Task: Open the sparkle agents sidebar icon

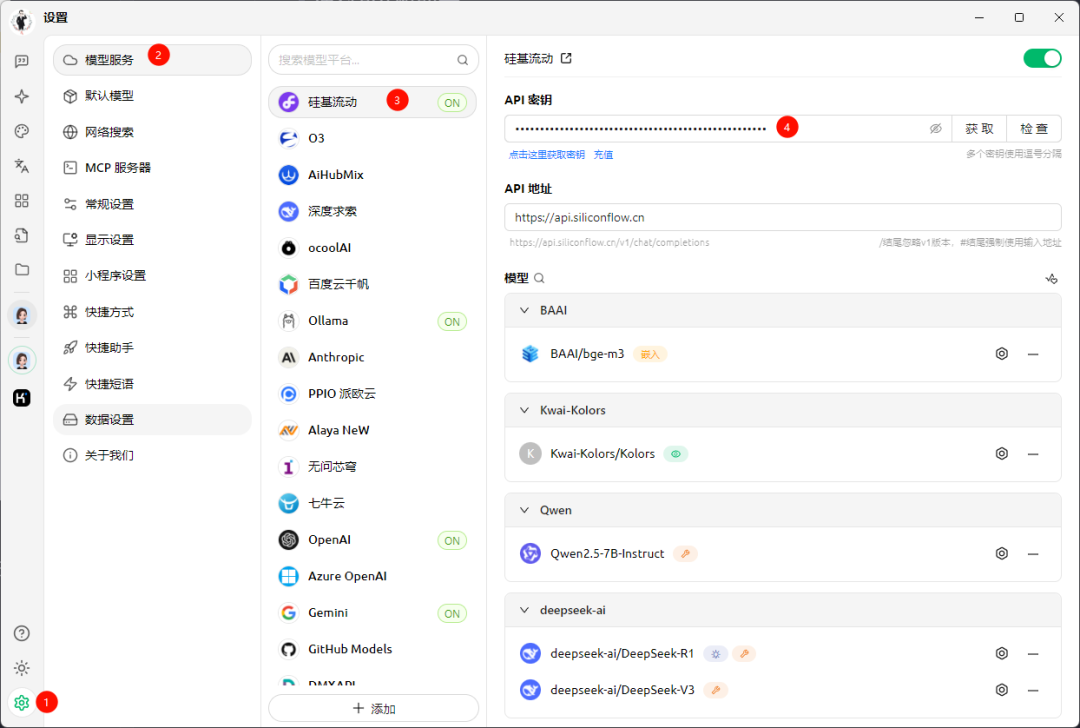Action: [x=21, y=96]
